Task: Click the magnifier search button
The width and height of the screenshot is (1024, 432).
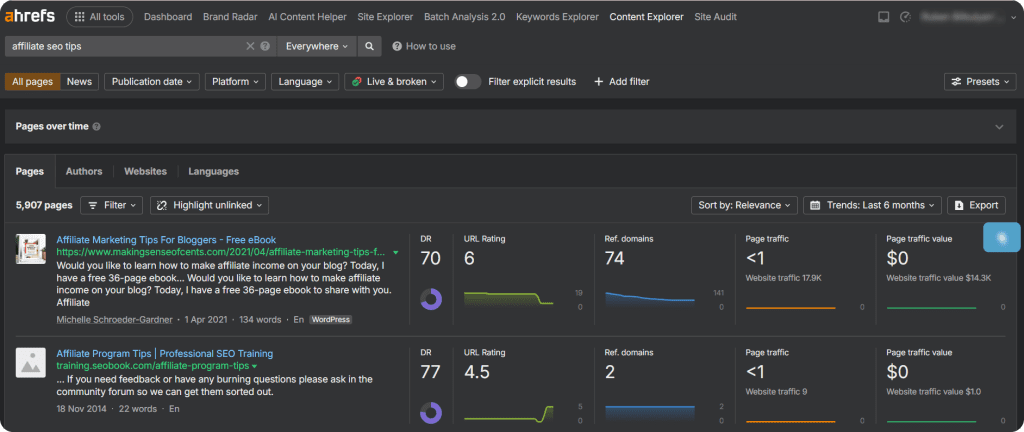Action: [x=369, y=46]
